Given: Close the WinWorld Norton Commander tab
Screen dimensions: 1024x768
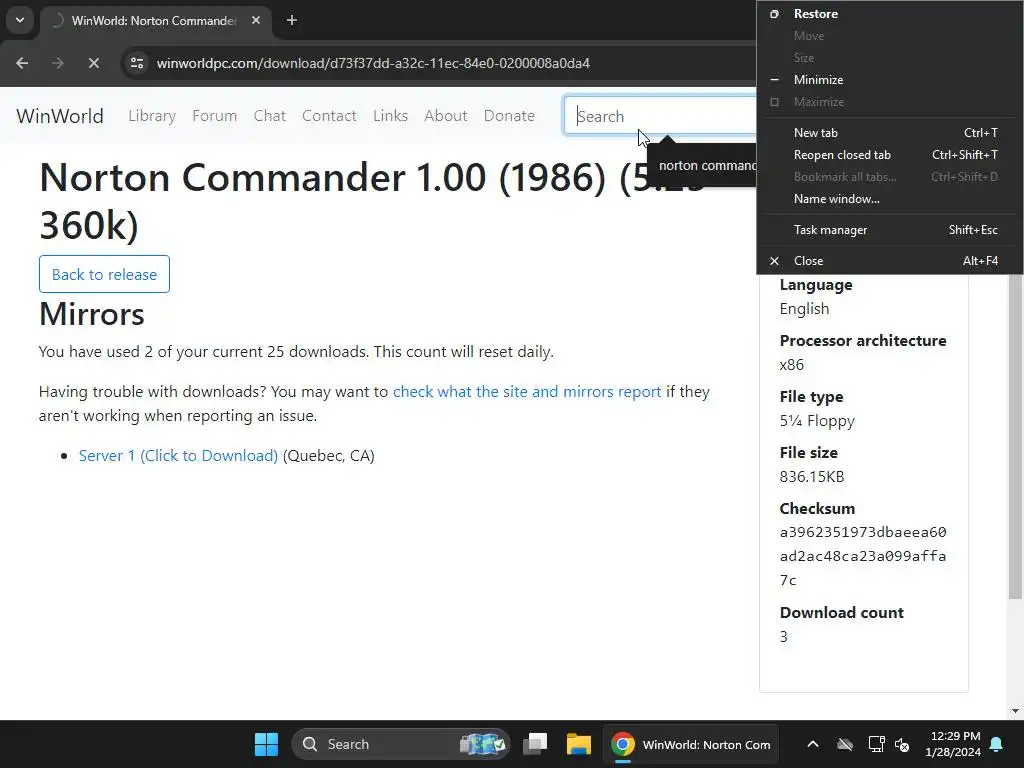Looking at the screenshot, I should 256,20.
